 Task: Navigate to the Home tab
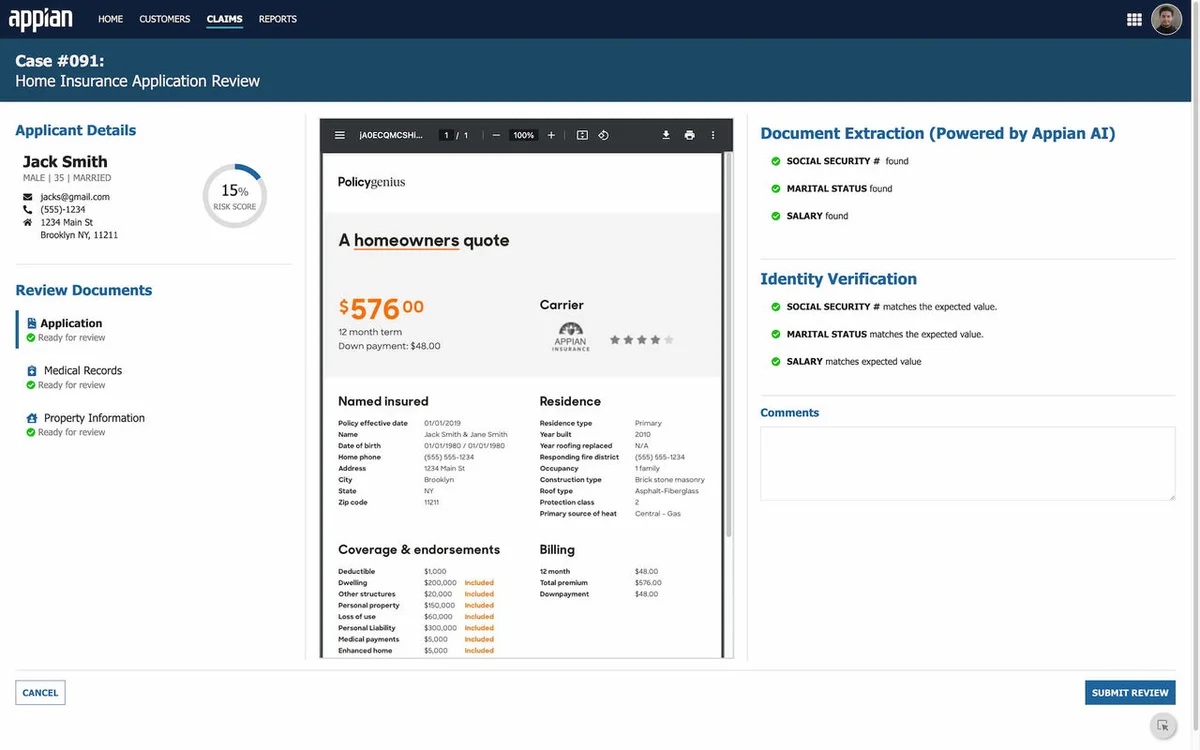pos(110,19)
